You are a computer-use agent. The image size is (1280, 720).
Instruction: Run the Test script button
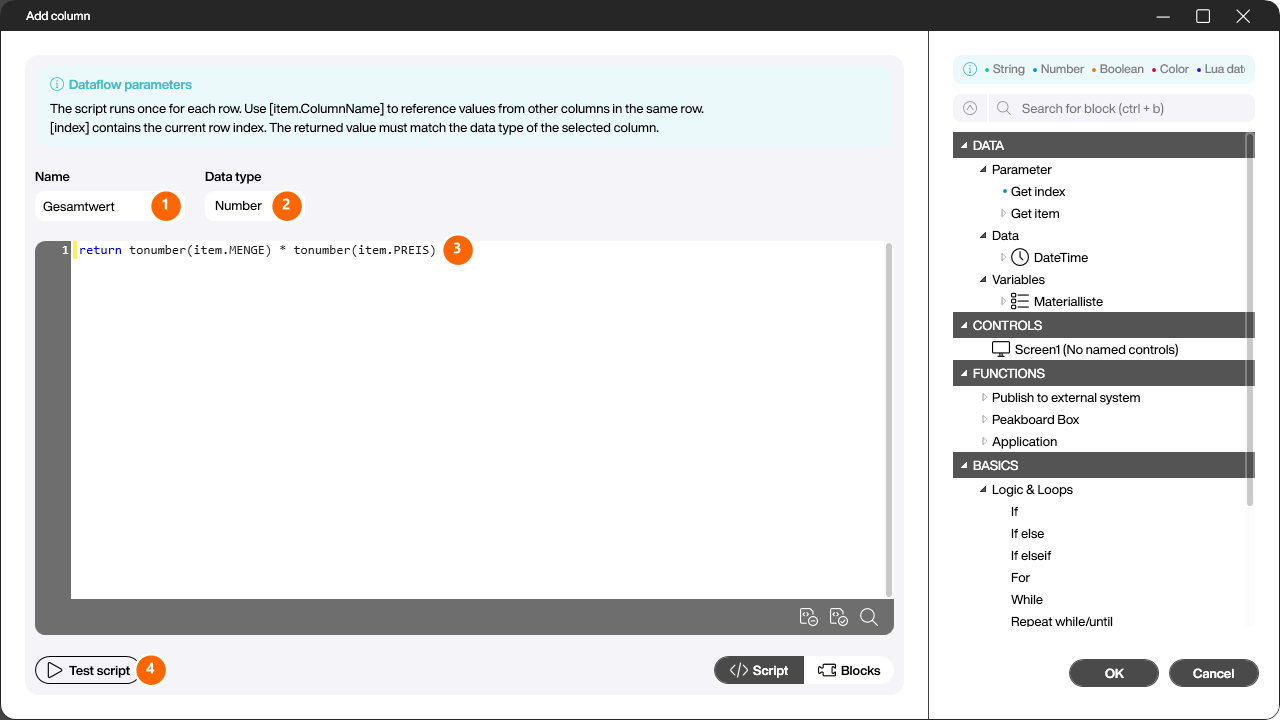(88, 670)
